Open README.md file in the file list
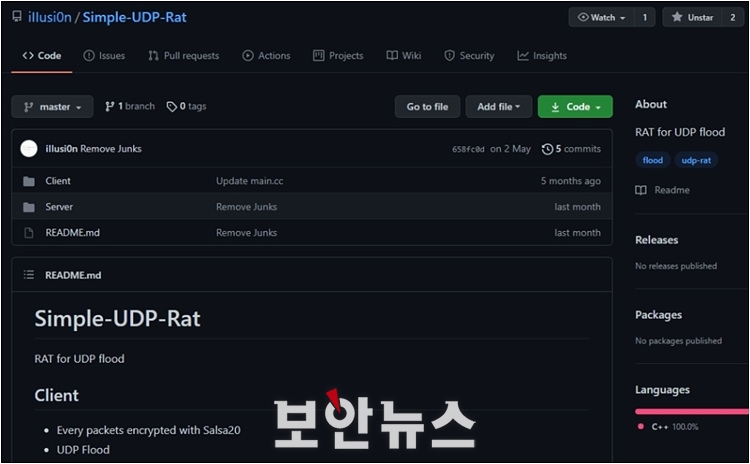The image size is (750, 464). (x=72, y=232)
